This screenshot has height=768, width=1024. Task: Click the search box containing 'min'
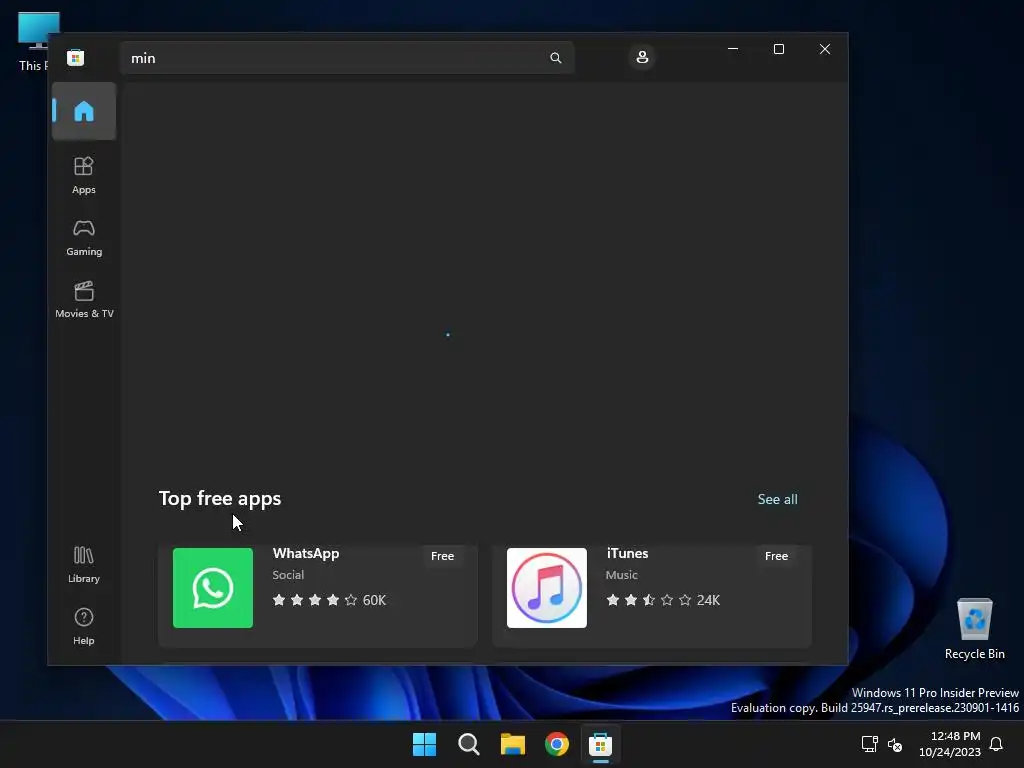(x=347, y=58)
